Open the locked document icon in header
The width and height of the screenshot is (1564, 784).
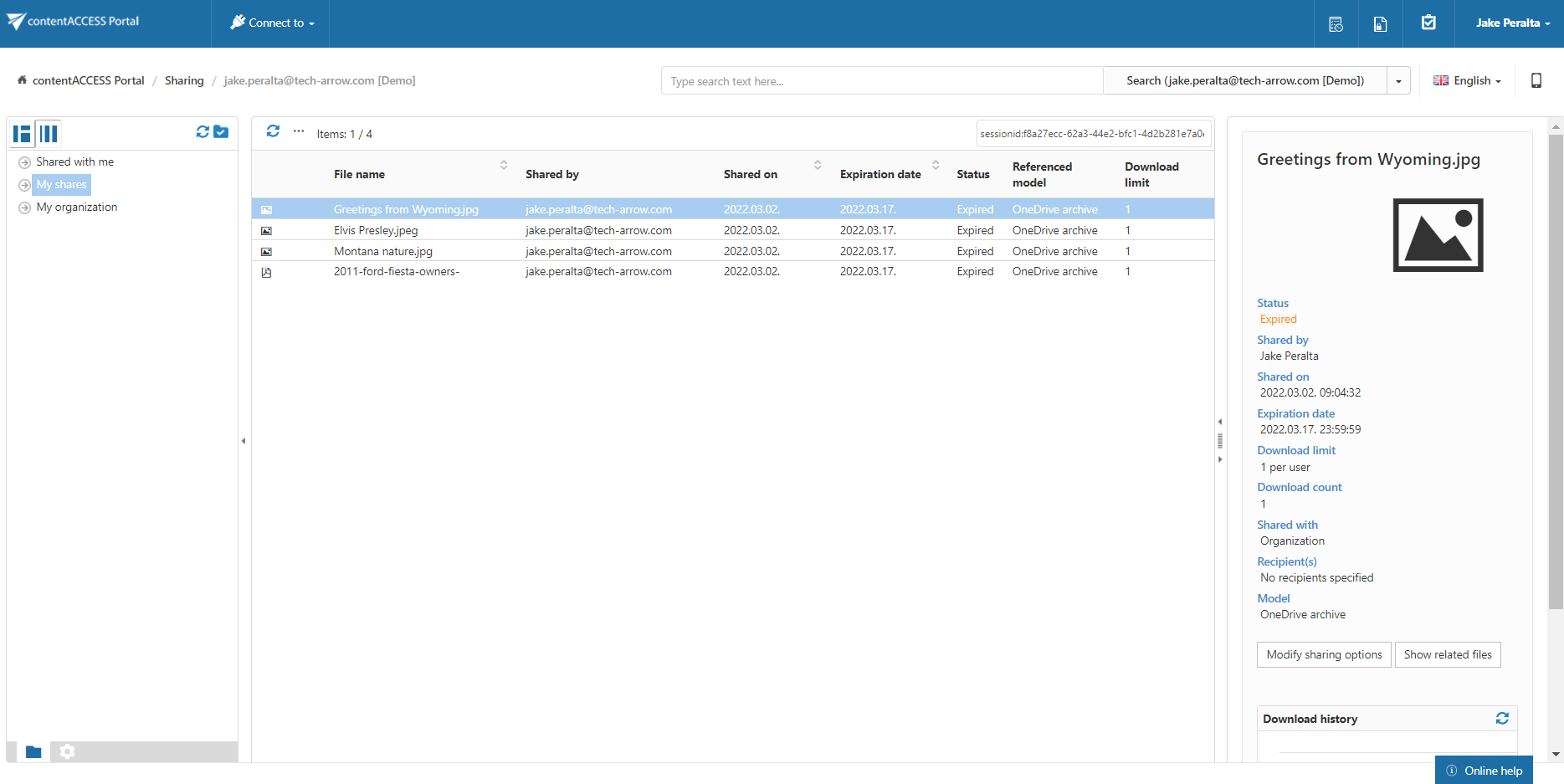pos(1380,23)
